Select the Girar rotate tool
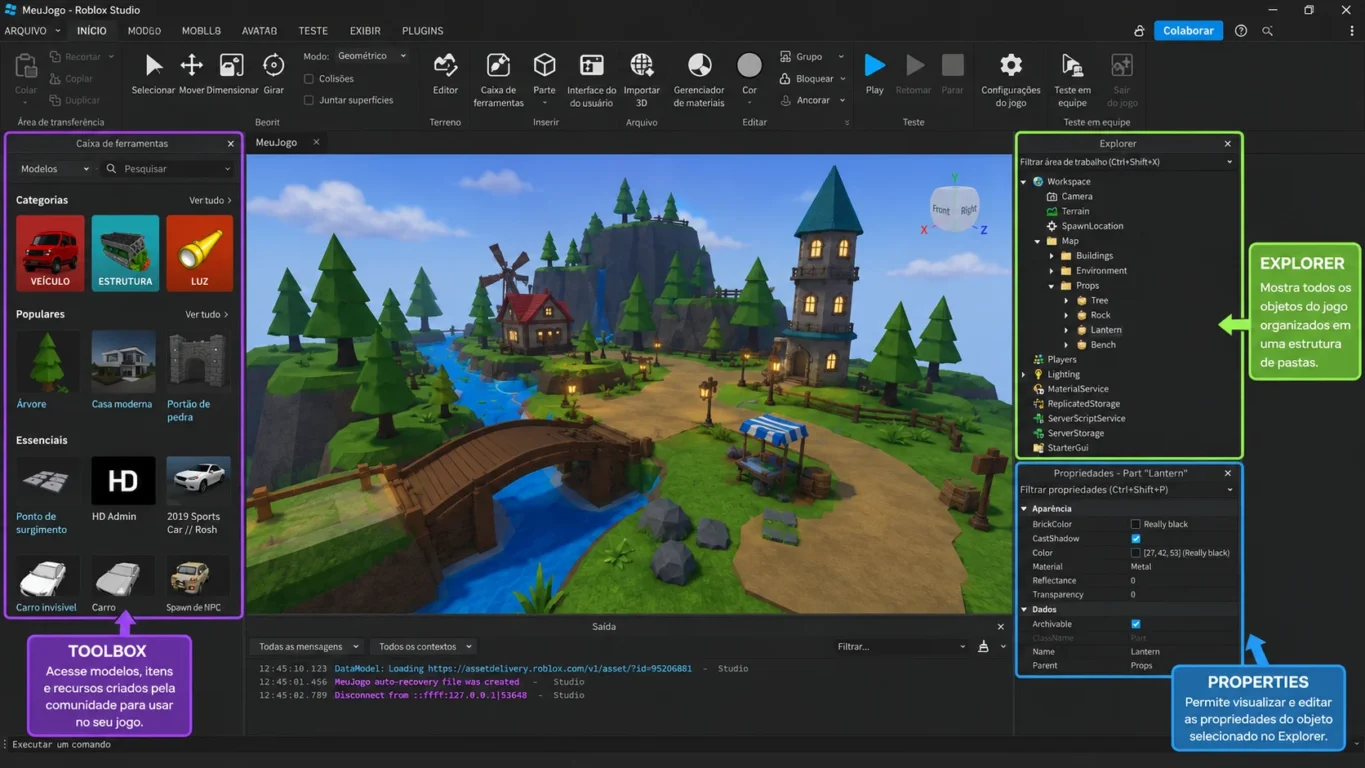The width and height of the screenshot is (1365, 768). 273,74
